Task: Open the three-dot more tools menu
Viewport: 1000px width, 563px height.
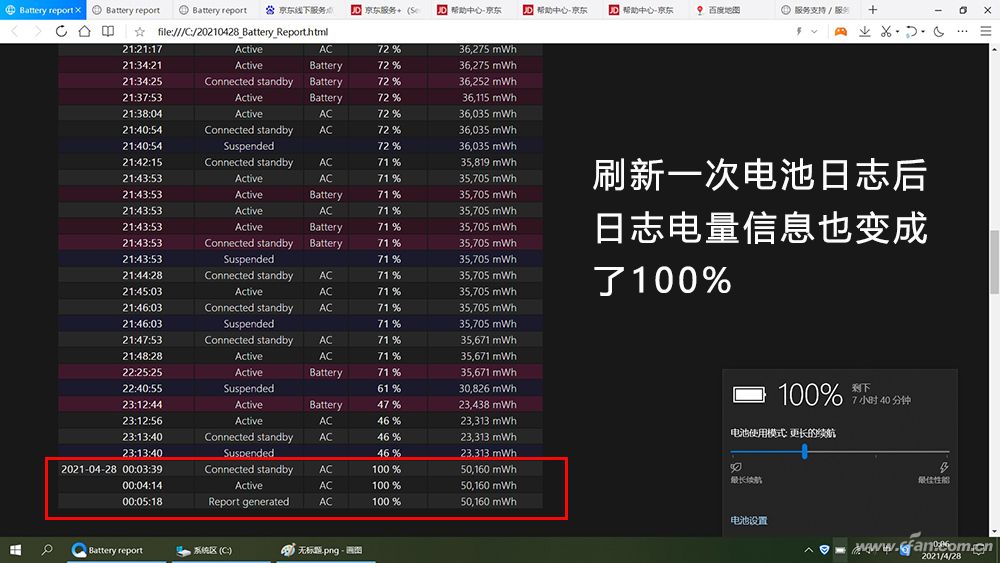Action: [962, 31]
